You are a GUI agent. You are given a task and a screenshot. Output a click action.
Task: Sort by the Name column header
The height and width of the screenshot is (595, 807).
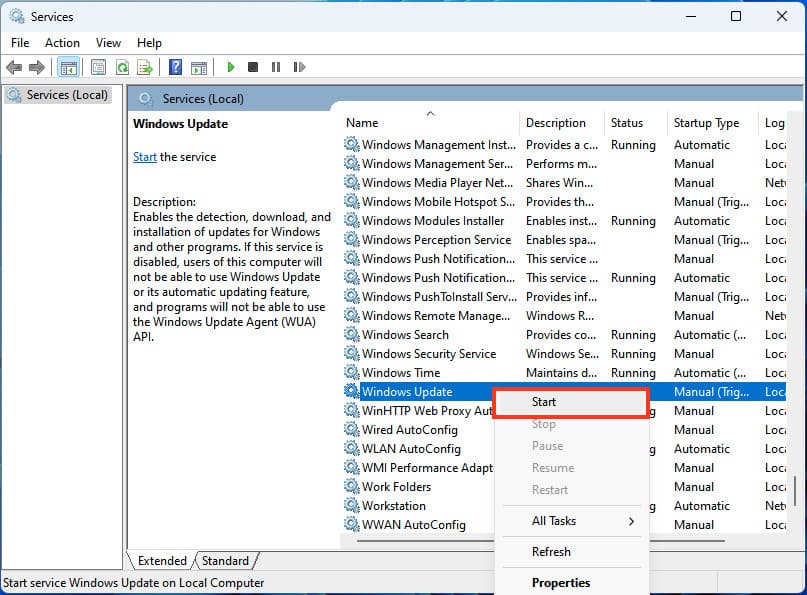(430, 122)
